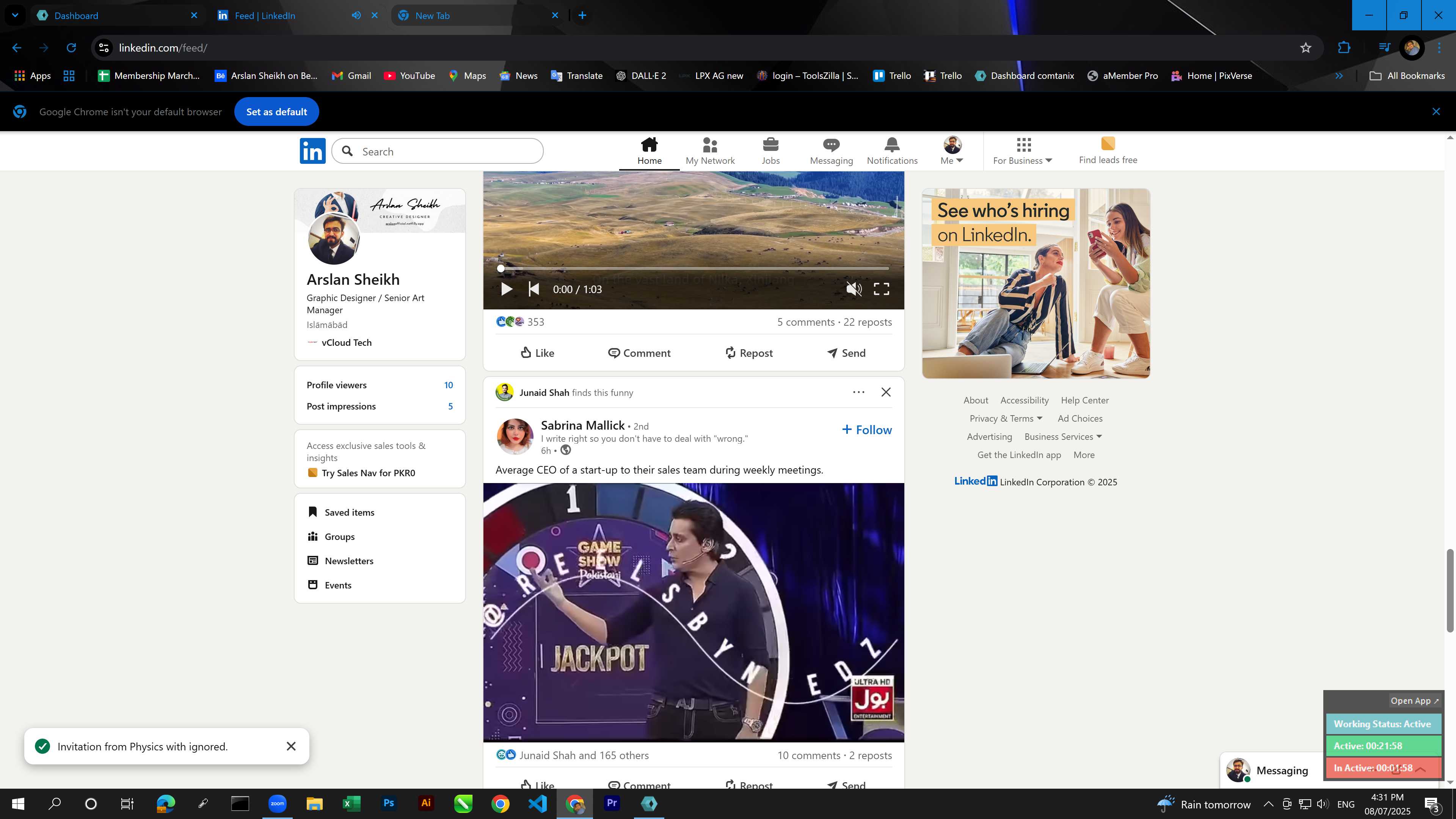Image resolution: width=1456 pixels, height=819 pixels.
Task: Open Chrome extensions puzzle icon
Action: pyautogui.click(x=1344, y=48)
